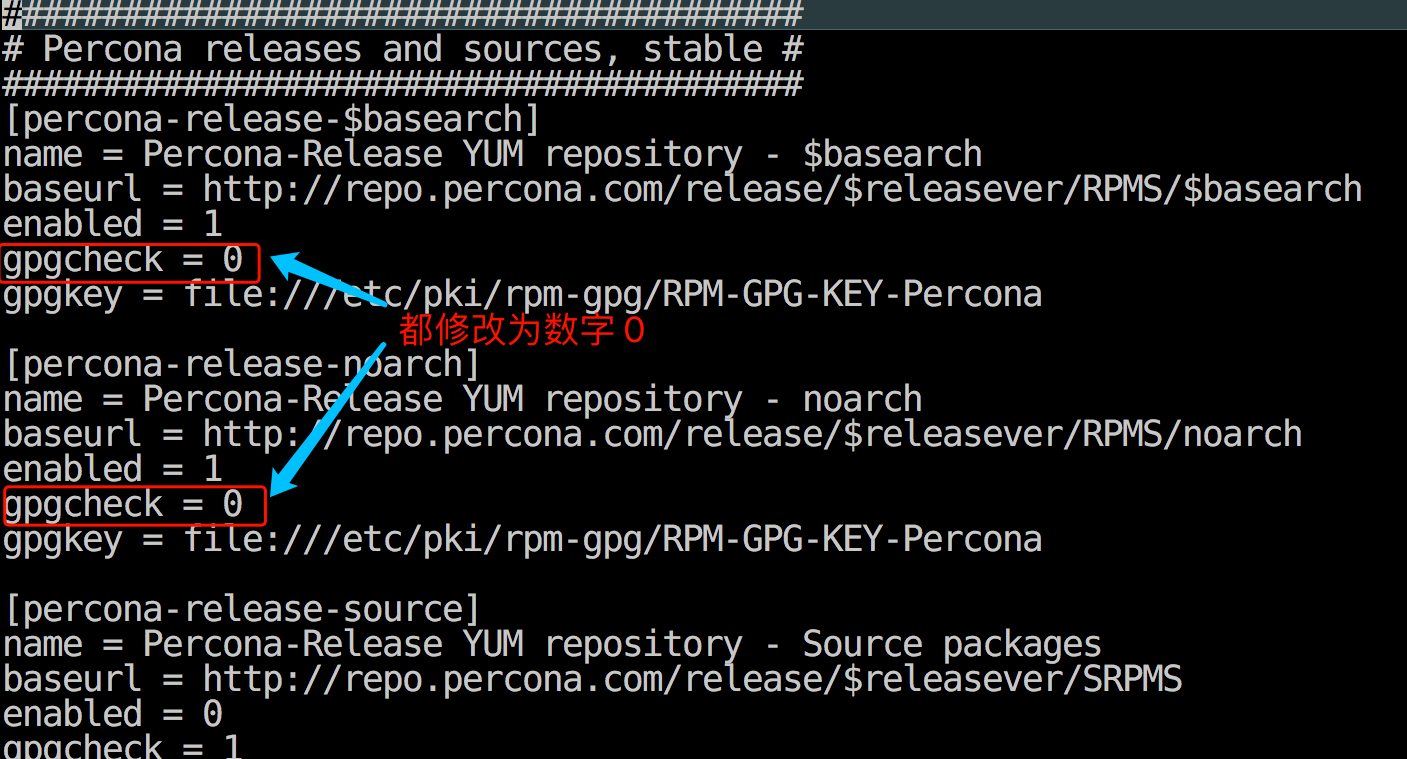
Task: Click the name line with Source packages
Action: coord(552,644)
